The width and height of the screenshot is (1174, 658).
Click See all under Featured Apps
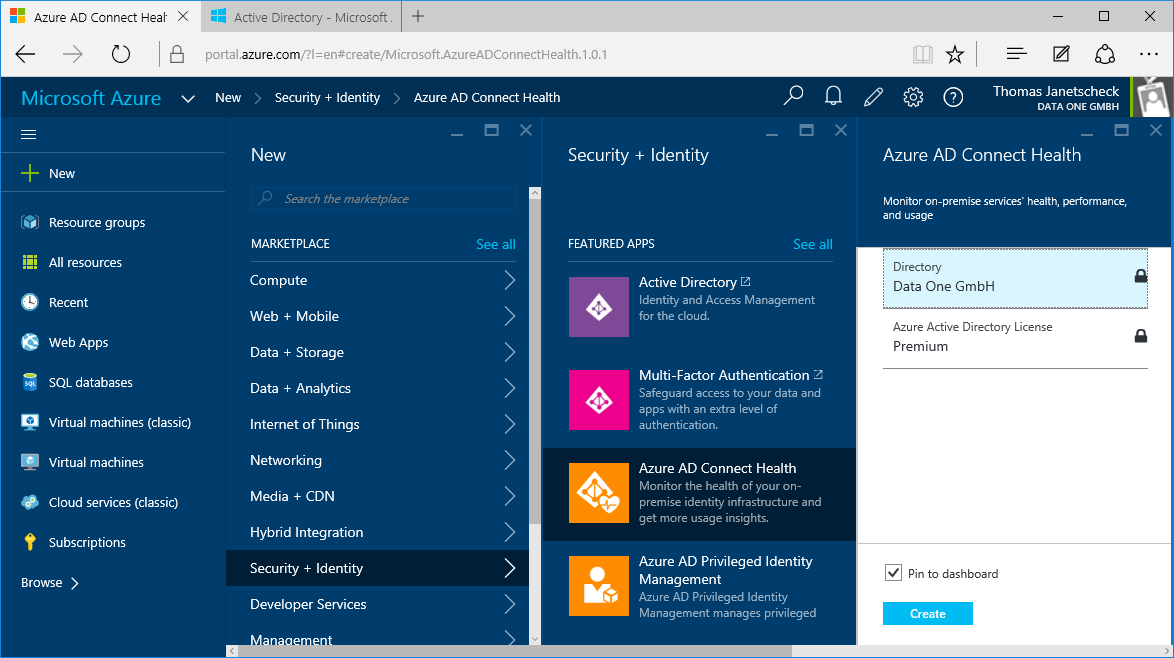pyautogui.click(x=812, y=244)
